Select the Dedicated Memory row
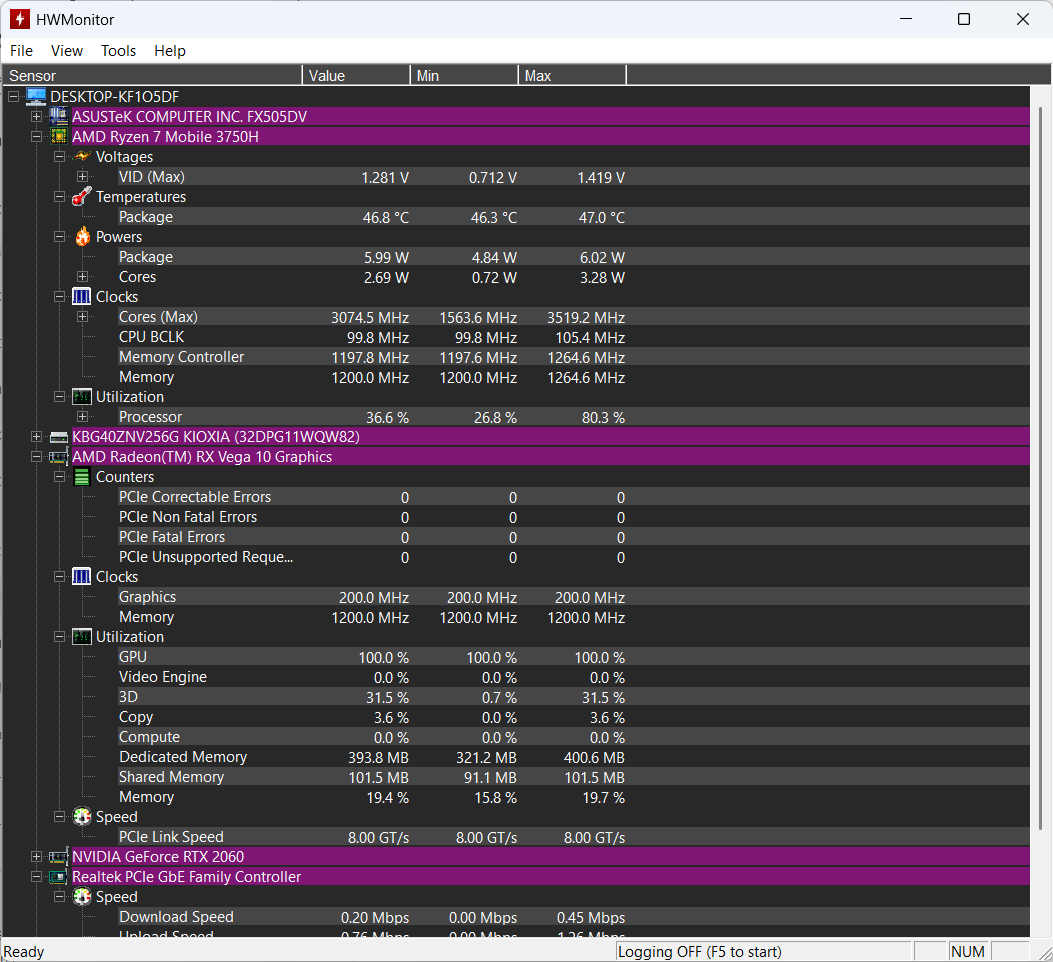 573,757
